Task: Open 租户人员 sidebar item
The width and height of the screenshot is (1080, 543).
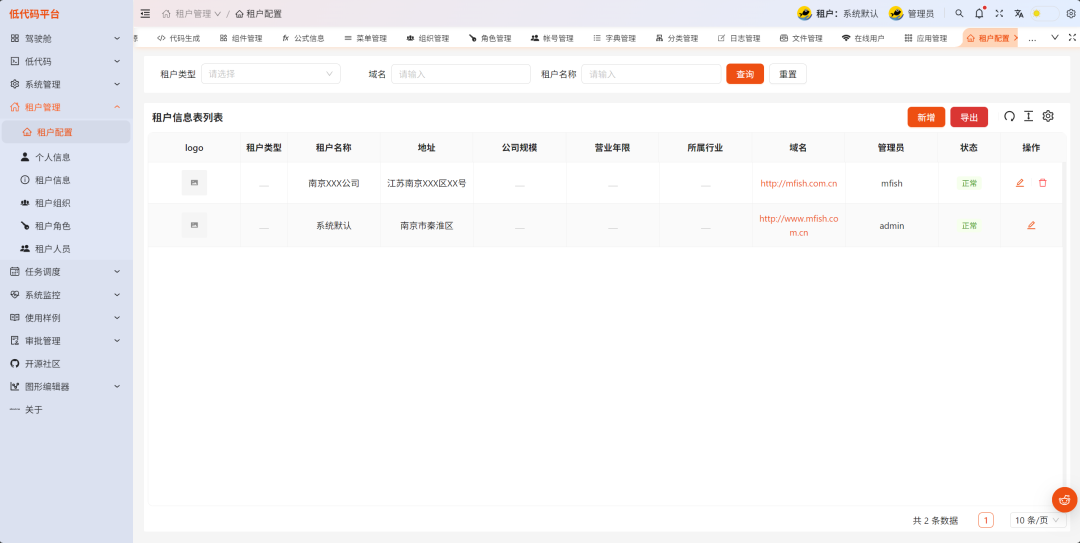Action: pyautogui.click(x=66, y=249)
